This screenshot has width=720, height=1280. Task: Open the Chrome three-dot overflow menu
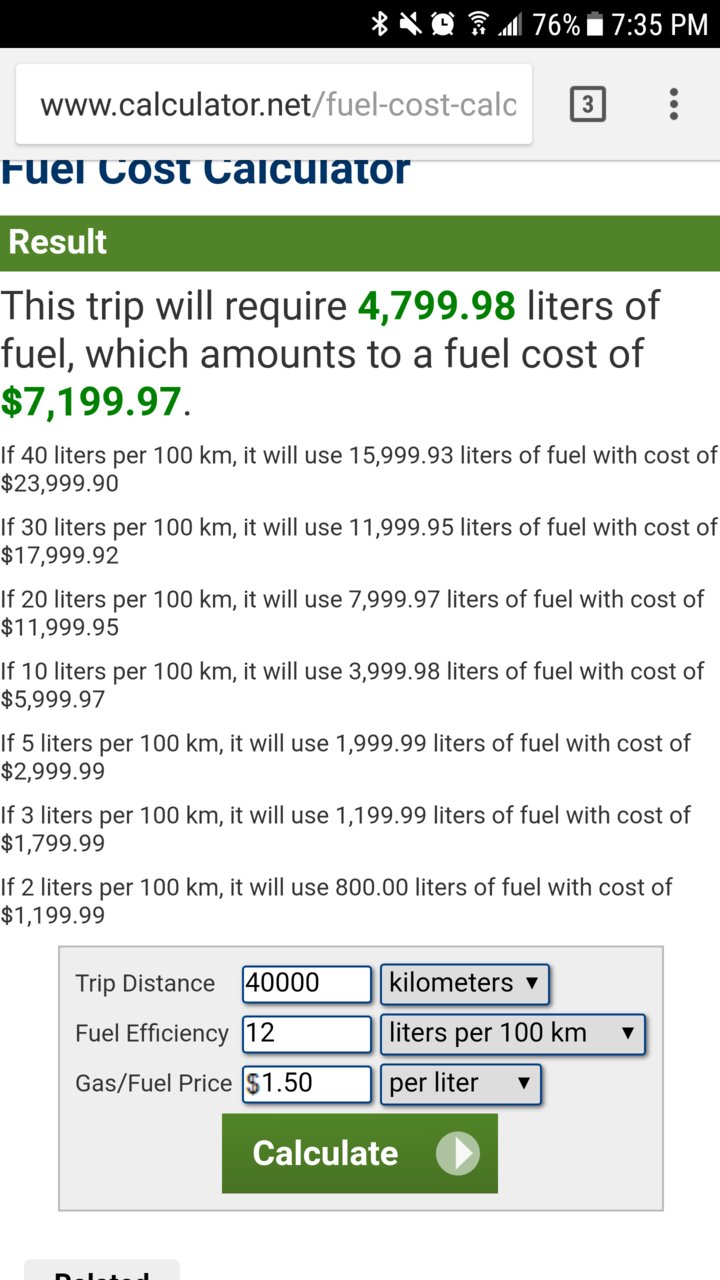674,104
